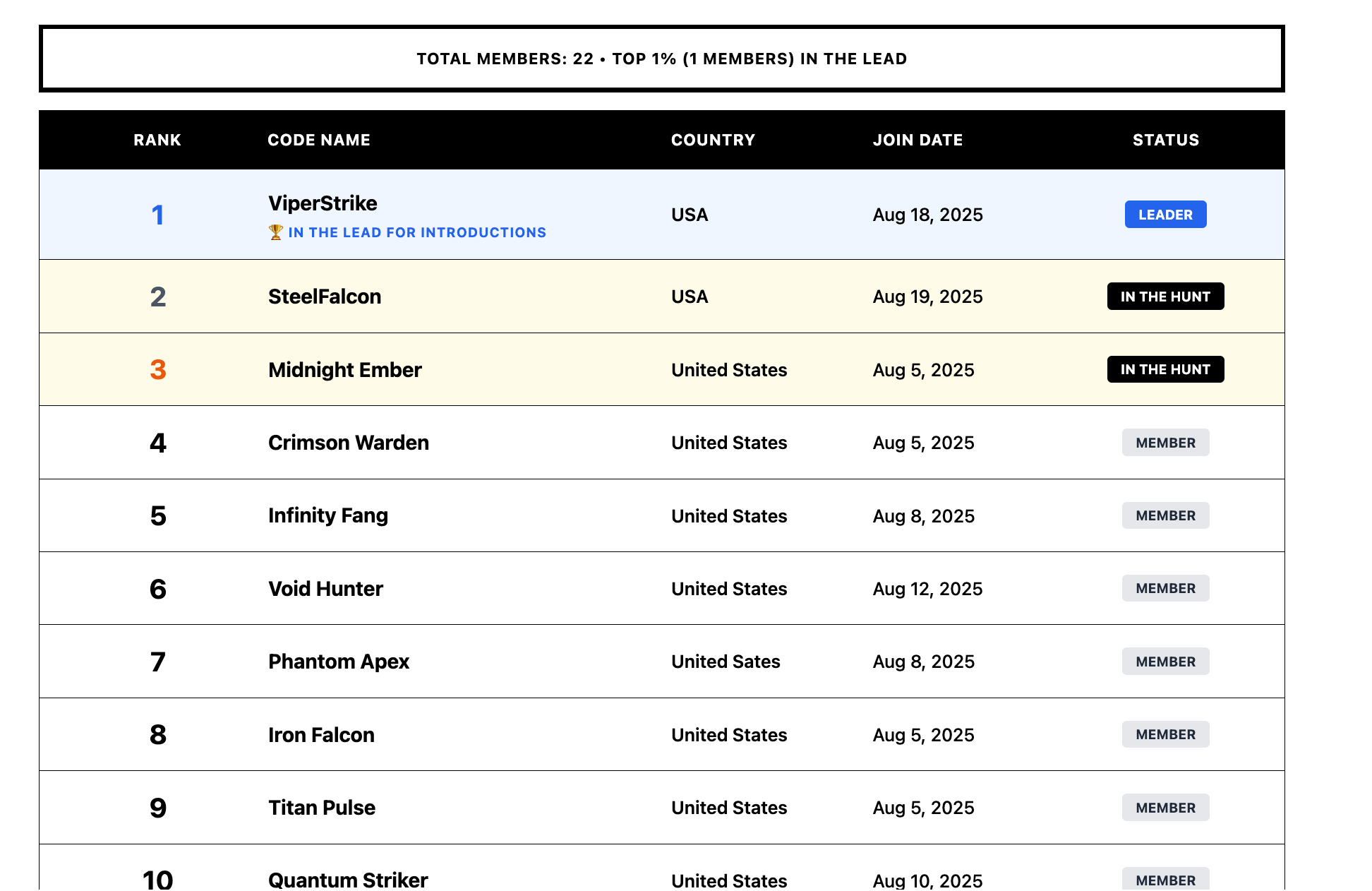The image size is (1372, 891).
Task: Click the total members summary banner
Action: point(661,59)
